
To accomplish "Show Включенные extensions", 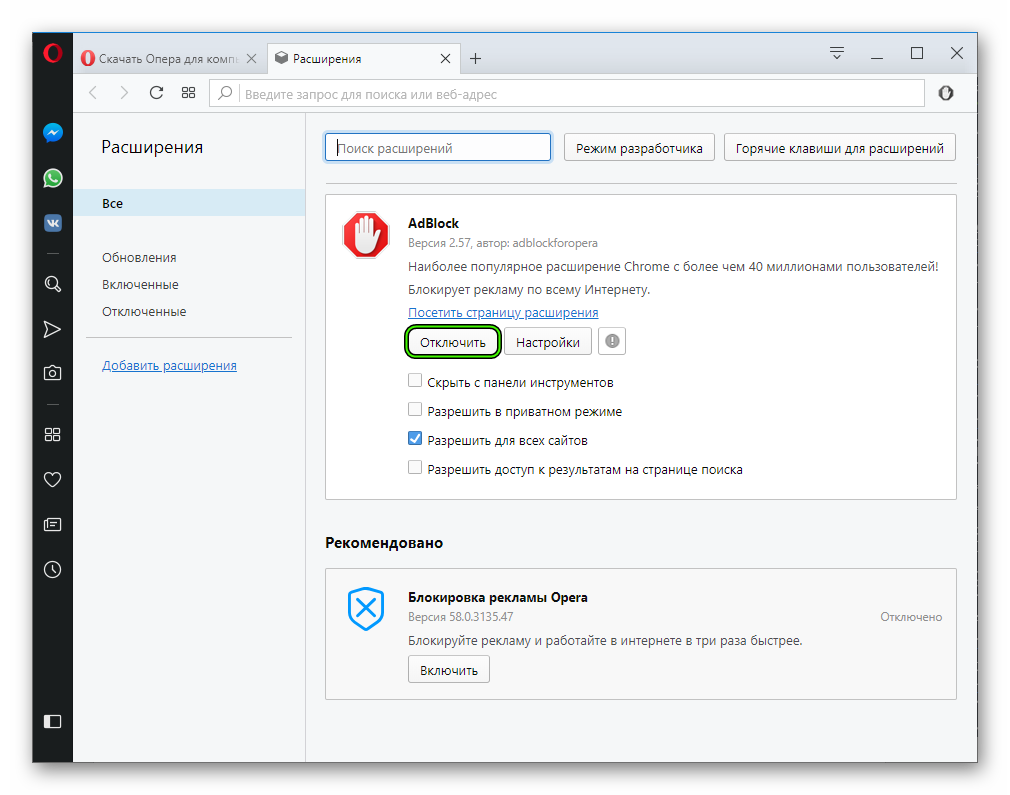I will pyautogui.click(x=140, y=285).
